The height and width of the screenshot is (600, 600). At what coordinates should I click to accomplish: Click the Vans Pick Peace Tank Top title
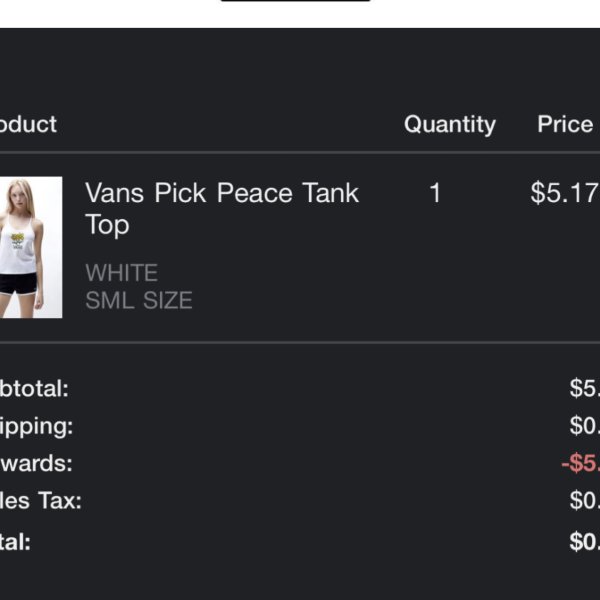[222, 209]
